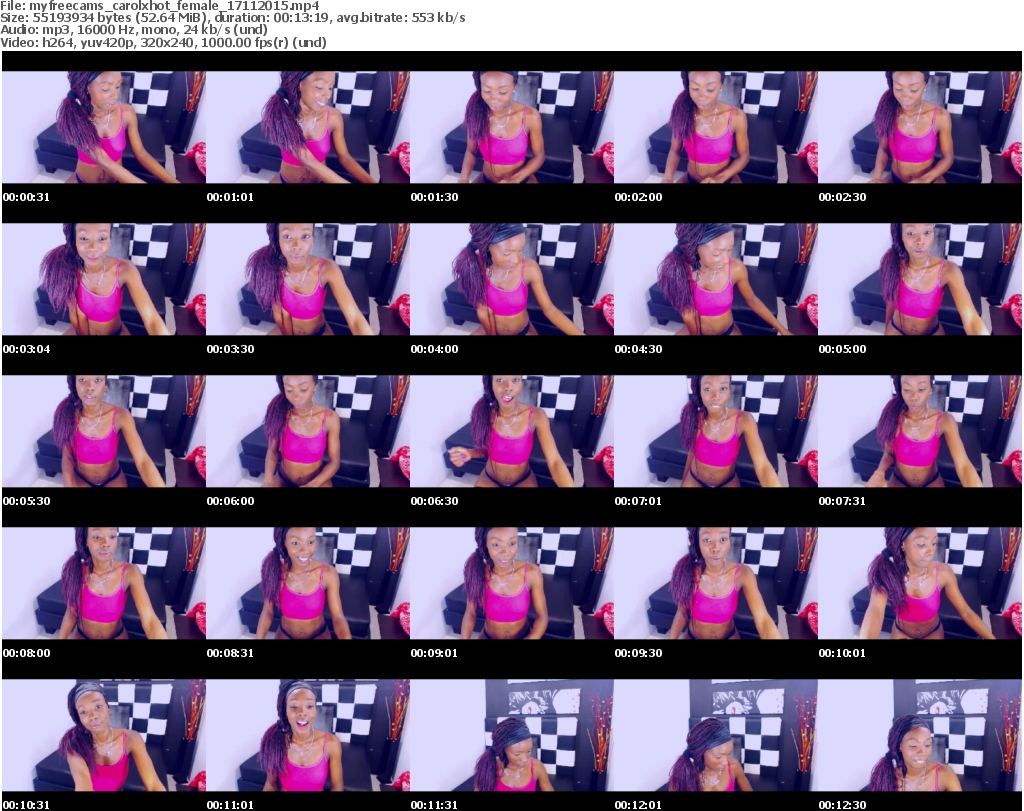
Task: Open the frame stamped 00:11:01
Action: (308, 736)
